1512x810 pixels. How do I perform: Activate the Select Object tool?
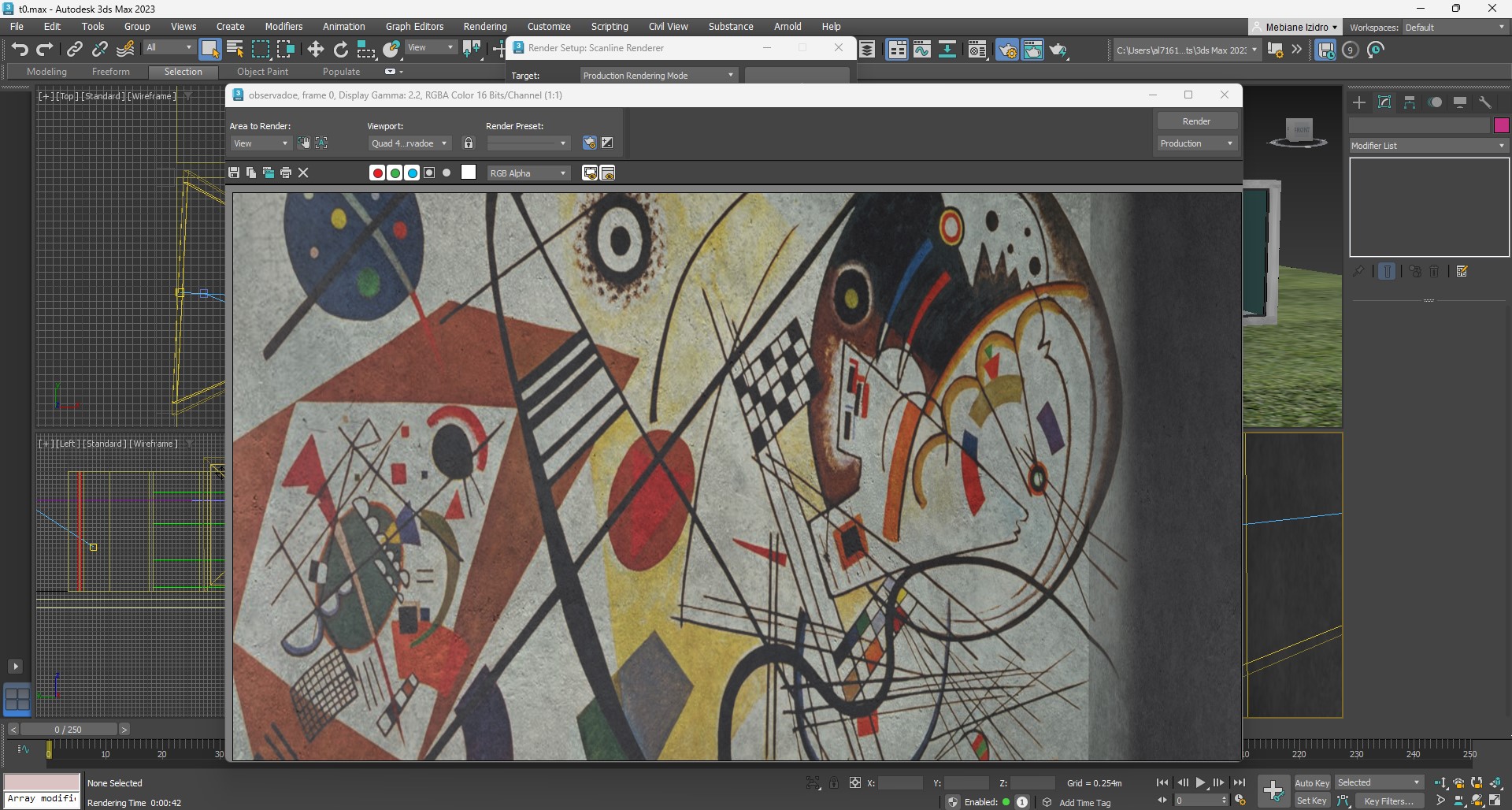pyautogui.click(x=209, y=50)
